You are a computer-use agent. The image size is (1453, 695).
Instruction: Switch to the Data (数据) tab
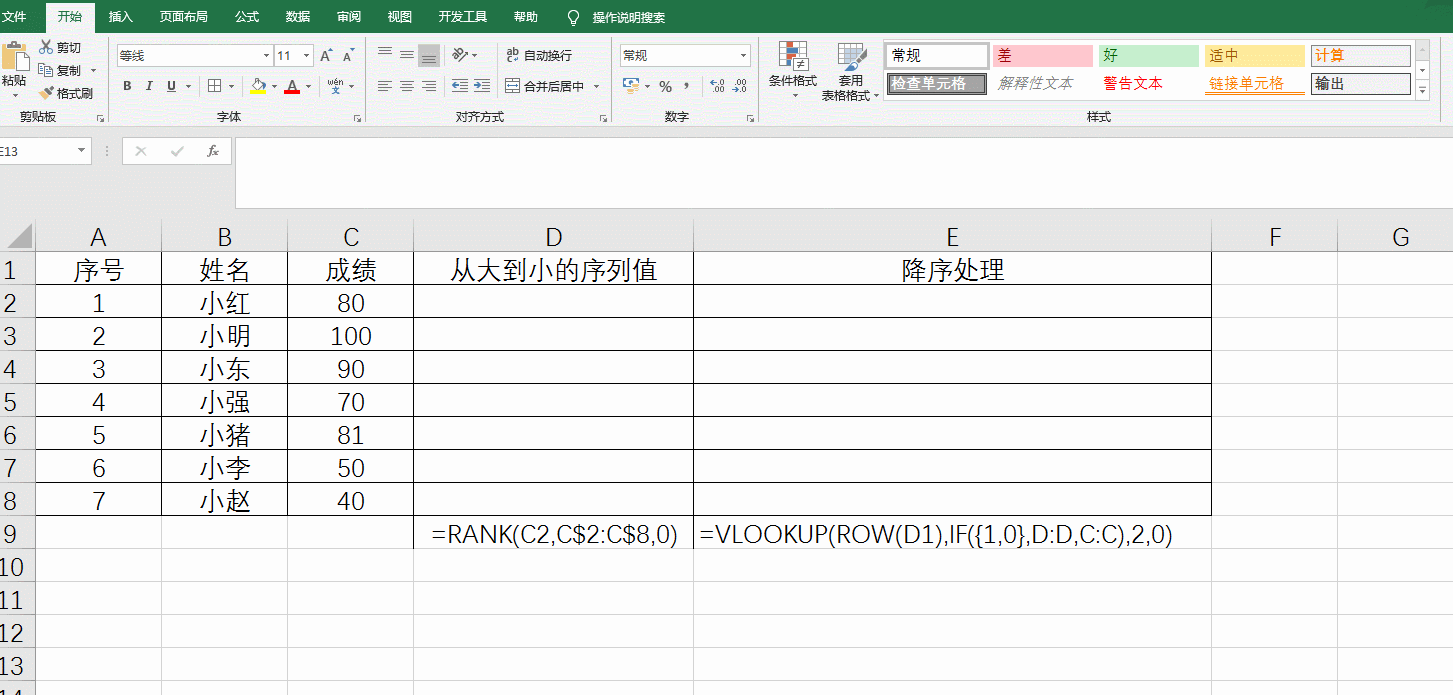click(298, 17)
